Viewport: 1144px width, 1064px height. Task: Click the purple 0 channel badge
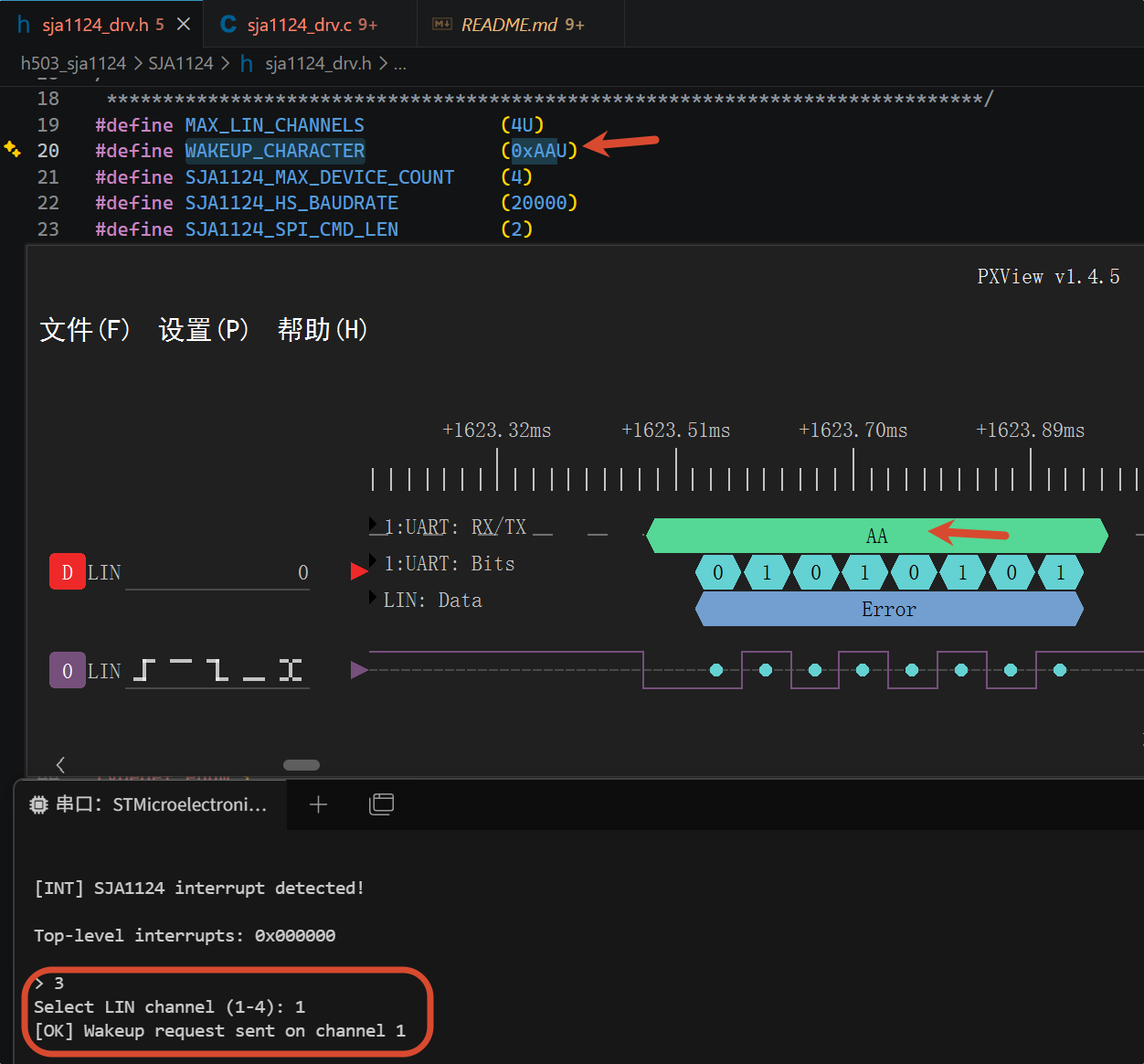pos(67,670)
